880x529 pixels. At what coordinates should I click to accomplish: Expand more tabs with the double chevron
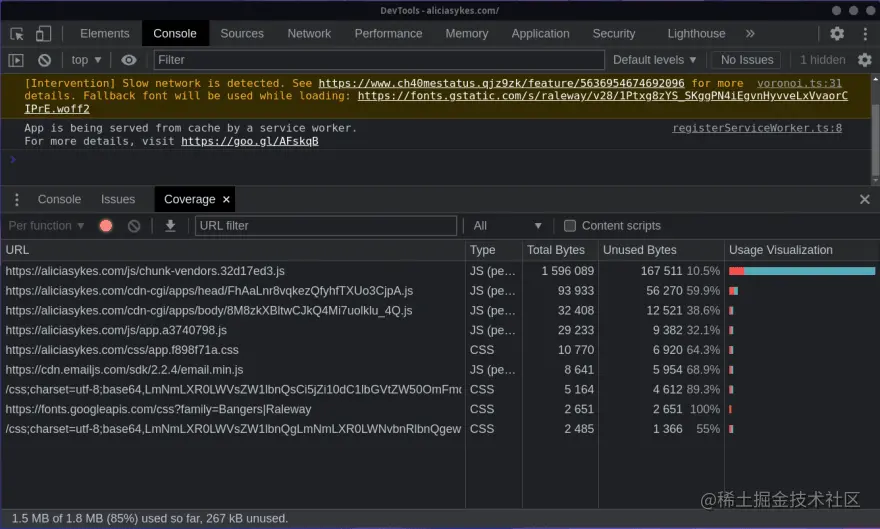750,34
